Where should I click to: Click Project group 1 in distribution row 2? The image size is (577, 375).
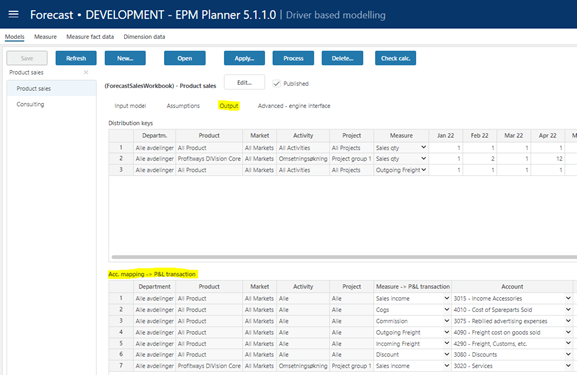[x=351, y=159]
